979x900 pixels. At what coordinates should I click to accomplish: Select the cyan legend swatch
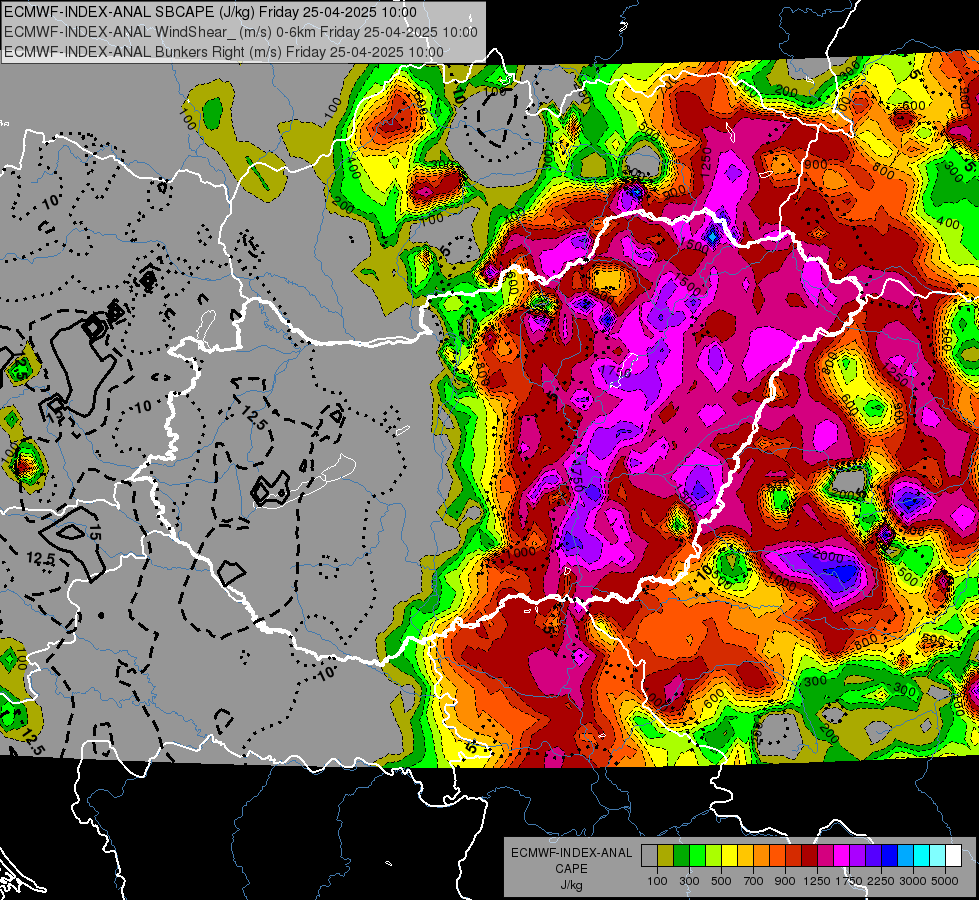[922, 855]
